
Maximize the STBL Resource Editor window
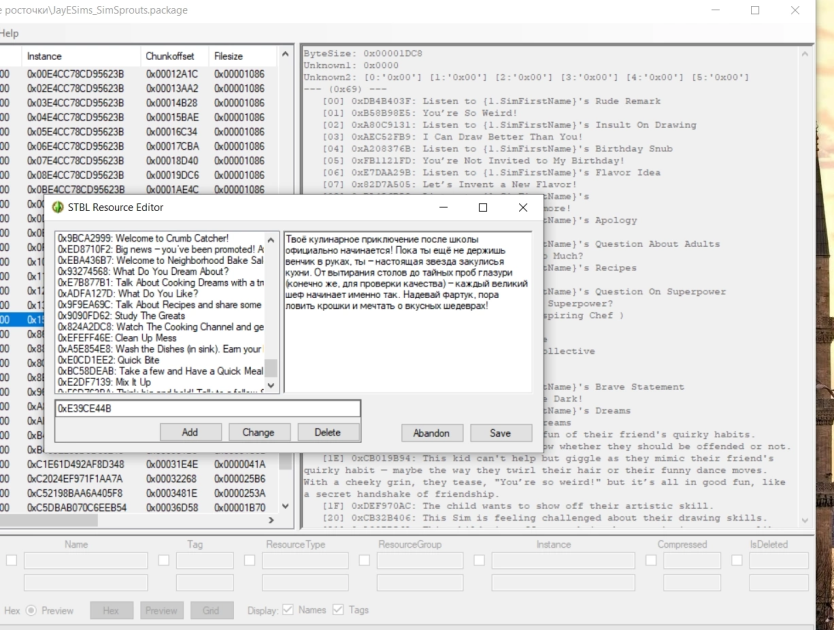[x=483, y=208]
